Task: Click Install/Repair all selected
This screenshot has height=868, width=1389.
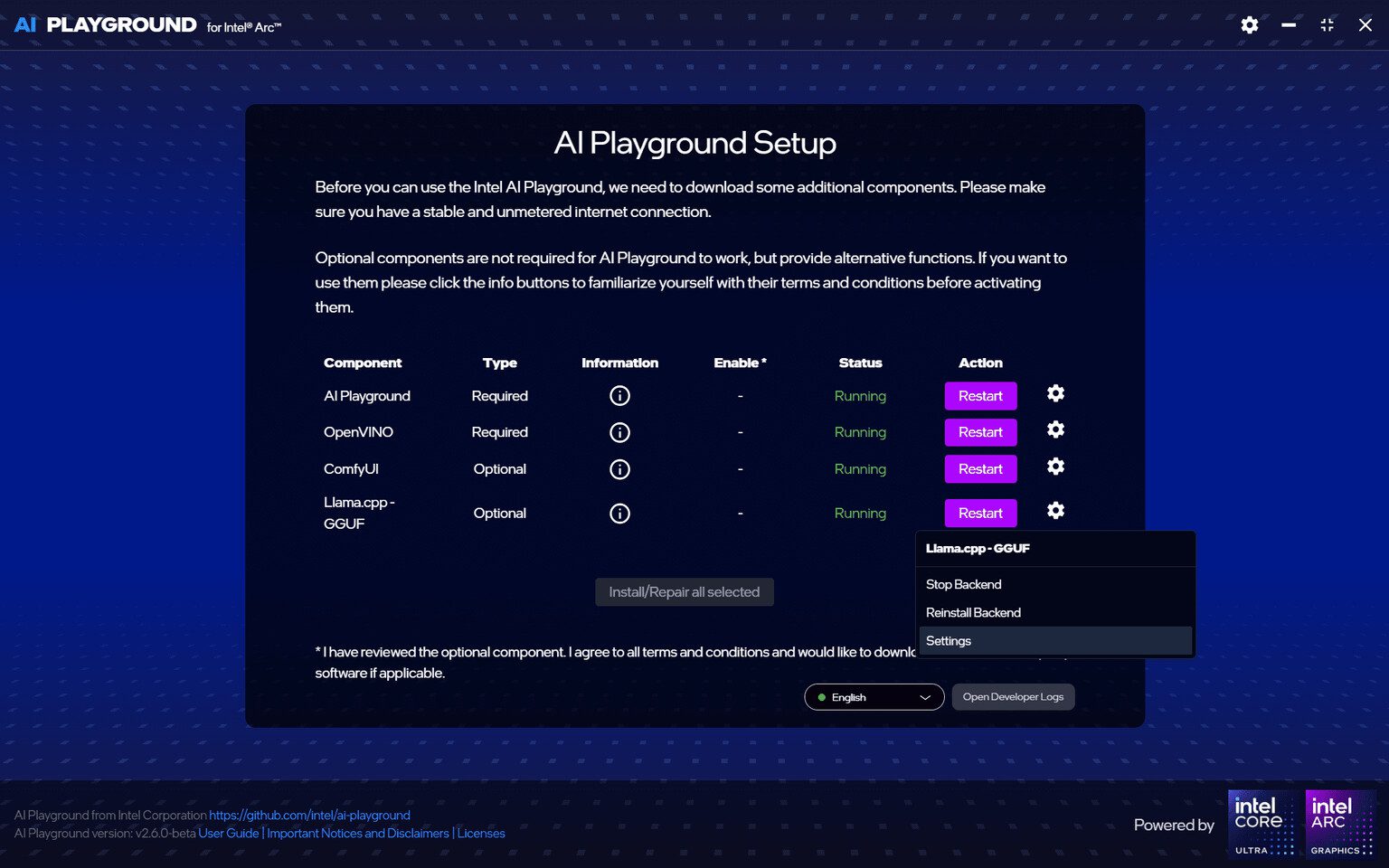Action: pyautogui.click(x=685, y=591)
